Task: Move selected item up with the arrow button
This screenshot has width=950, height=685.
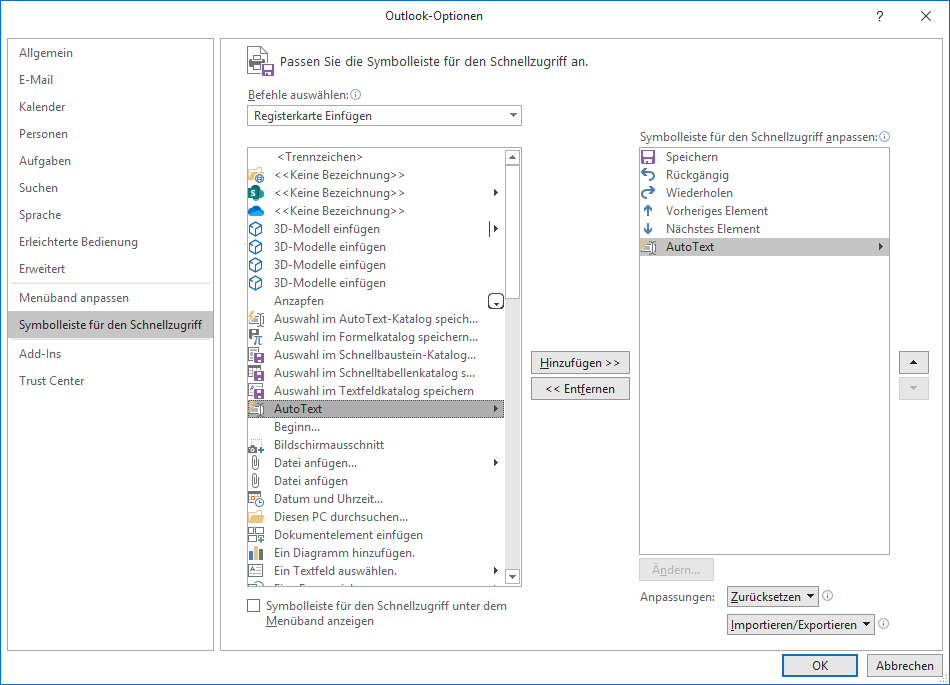Action: [914, 362]
